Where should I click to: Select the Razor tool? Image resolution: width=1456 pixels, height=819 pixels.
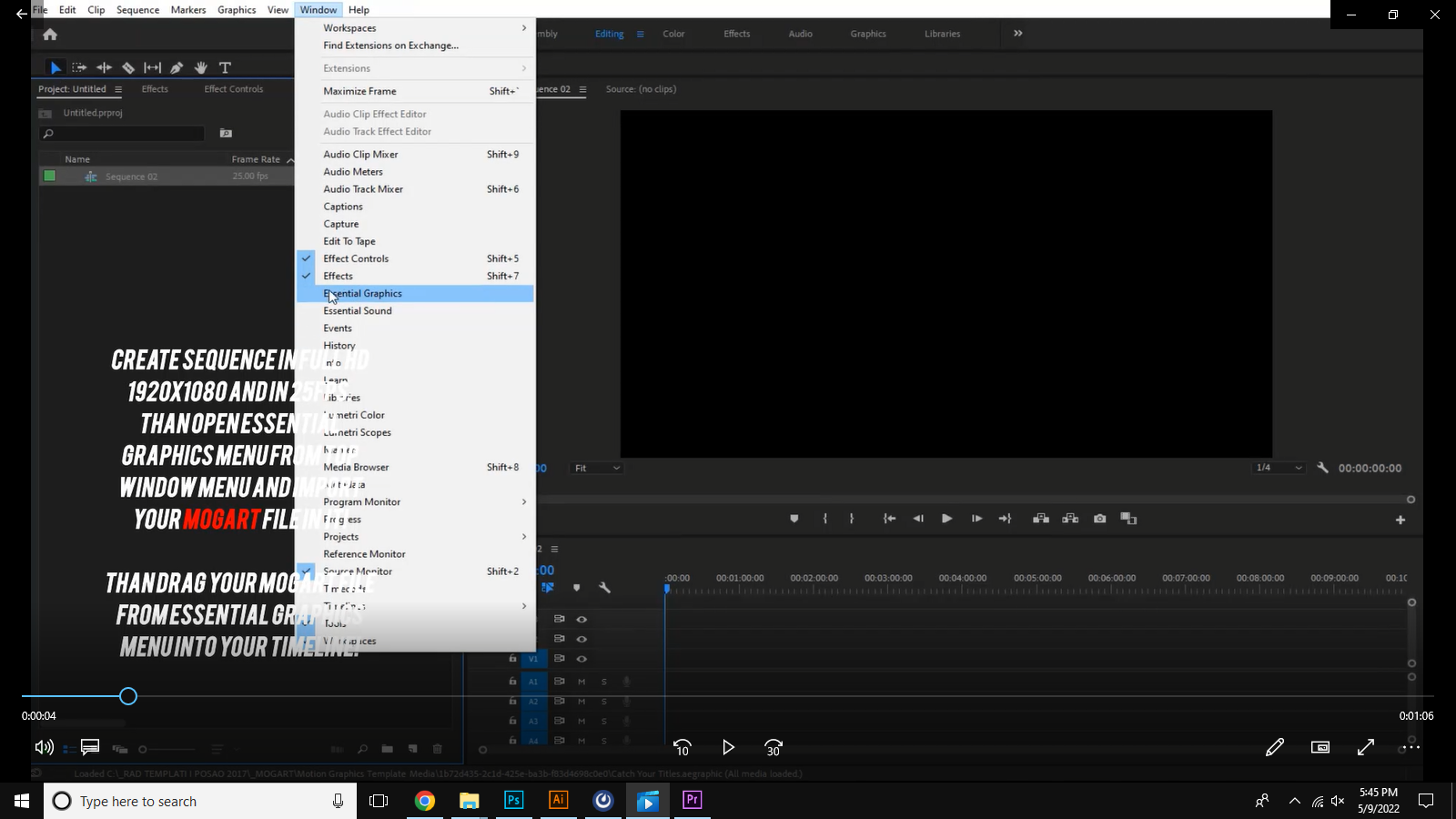click(x=128, y=67)
